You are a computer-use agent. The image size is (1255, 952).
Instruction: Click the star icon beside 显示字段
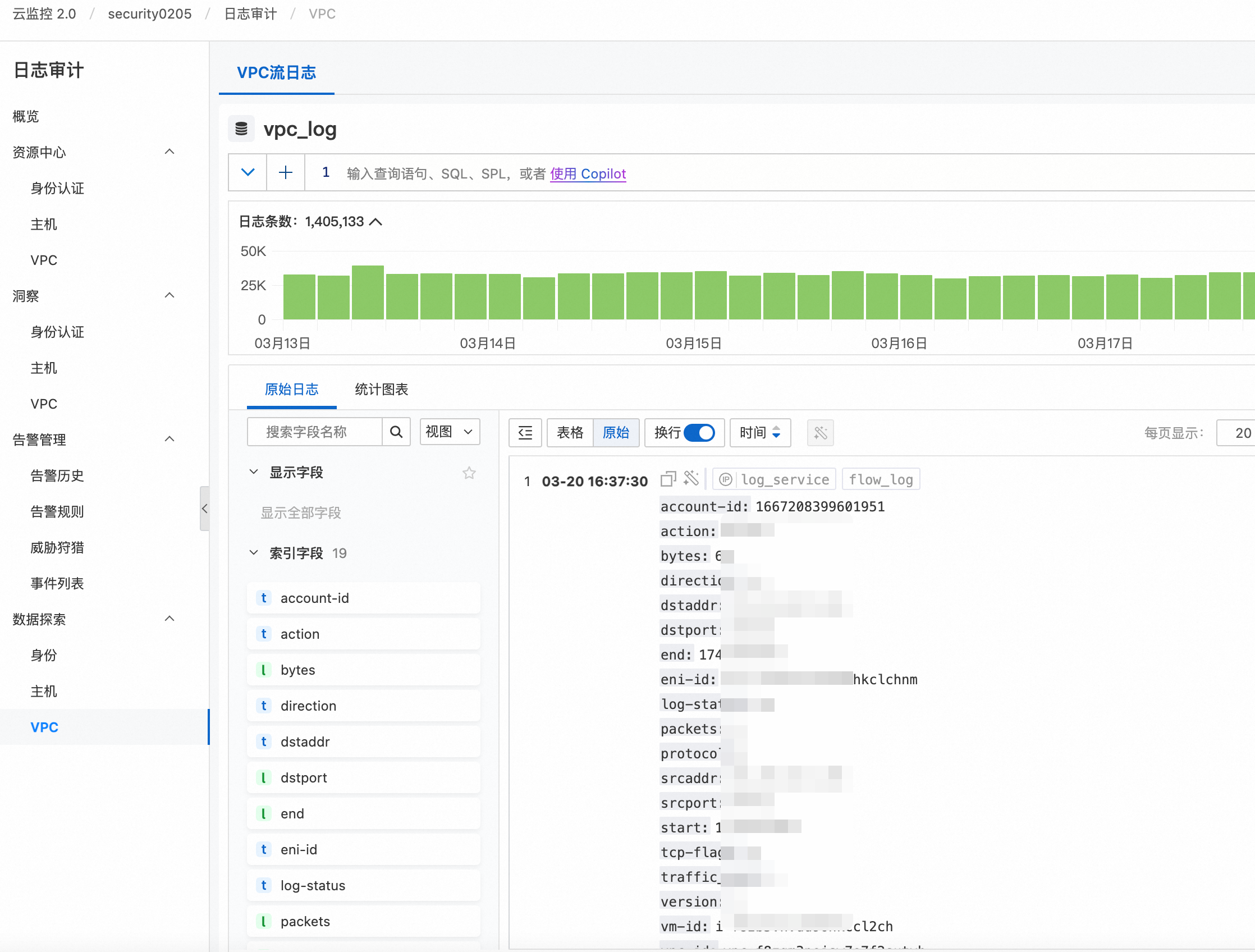point(469,473)
